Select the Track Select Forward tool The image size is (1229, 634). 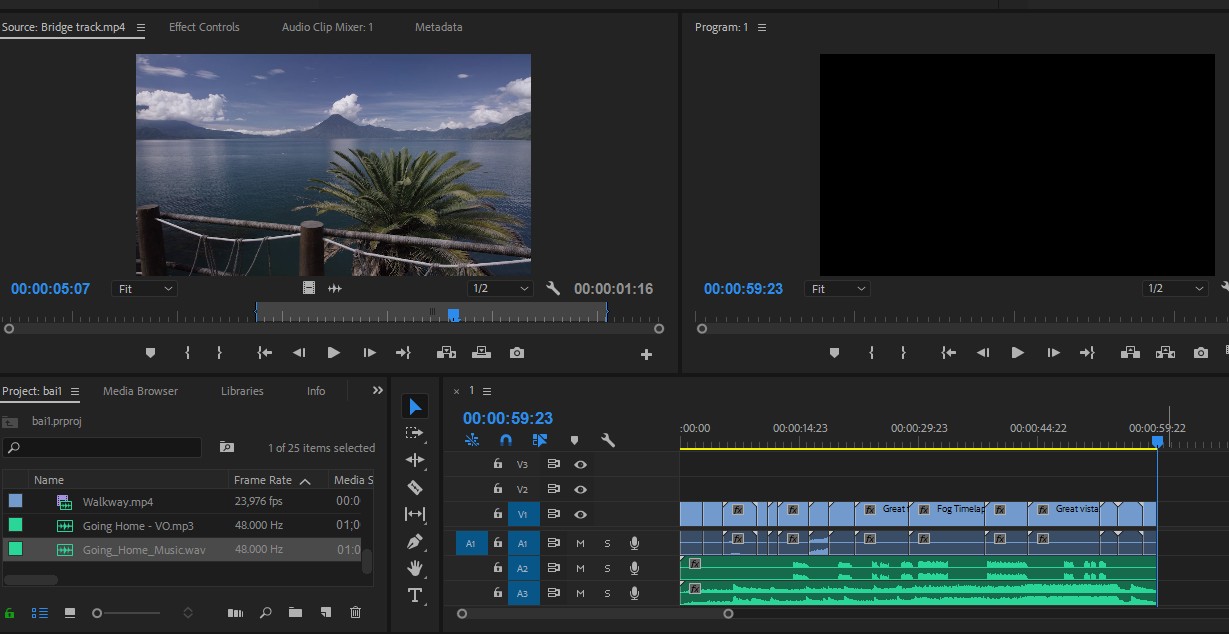(415, 433)
